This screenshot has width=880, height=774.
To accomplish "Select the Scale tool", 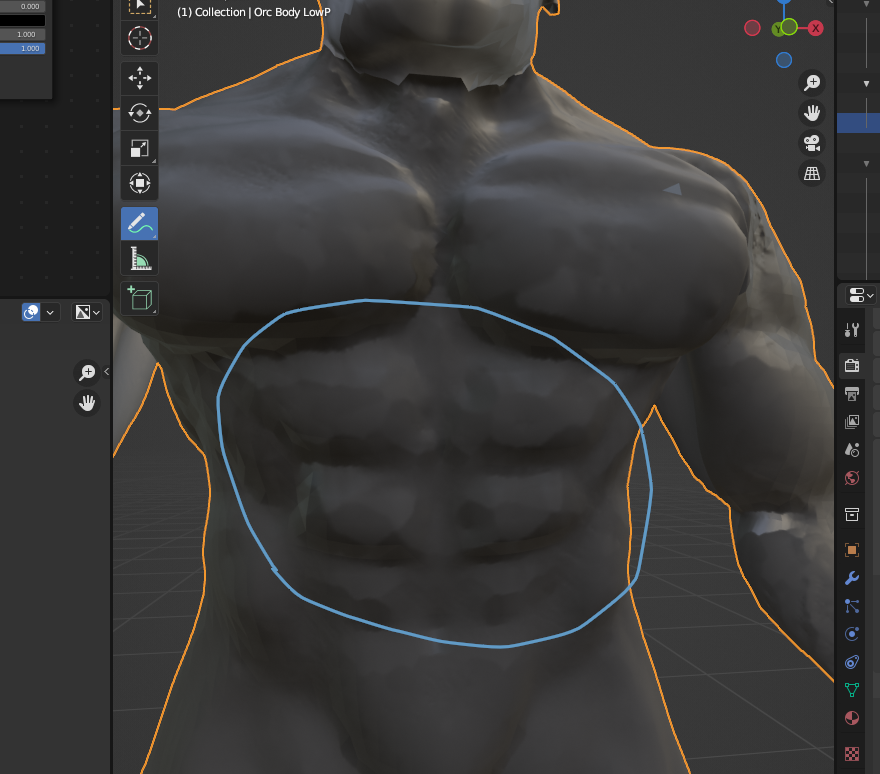I will tap(139, 148).
